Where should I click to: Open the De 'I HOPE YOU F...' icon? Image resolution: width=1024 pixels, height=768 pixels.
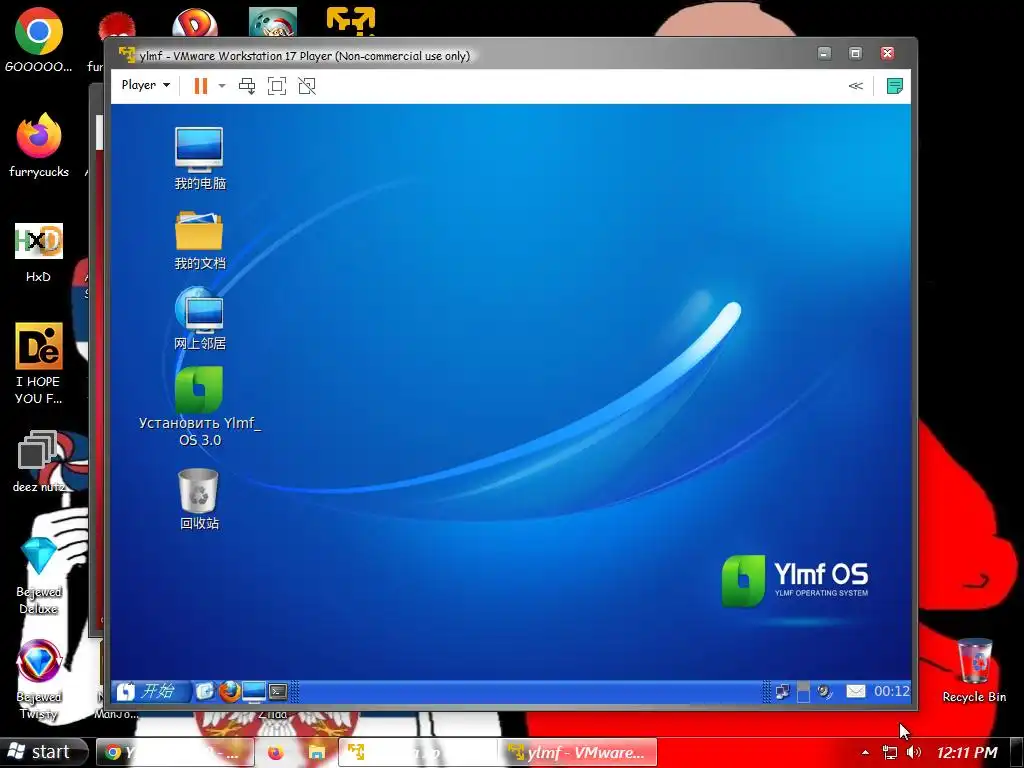click(39, 363)
